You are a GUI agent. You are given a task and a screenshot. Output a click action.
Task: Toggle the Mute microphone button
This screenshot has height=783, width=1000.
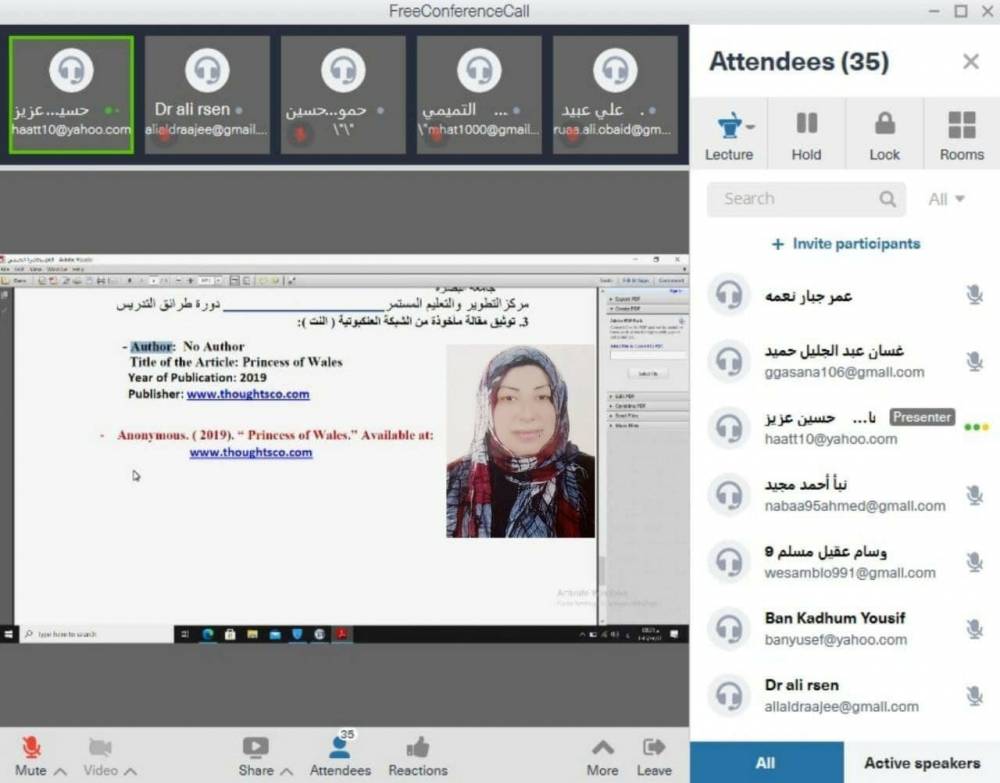[x=31, y=747]
